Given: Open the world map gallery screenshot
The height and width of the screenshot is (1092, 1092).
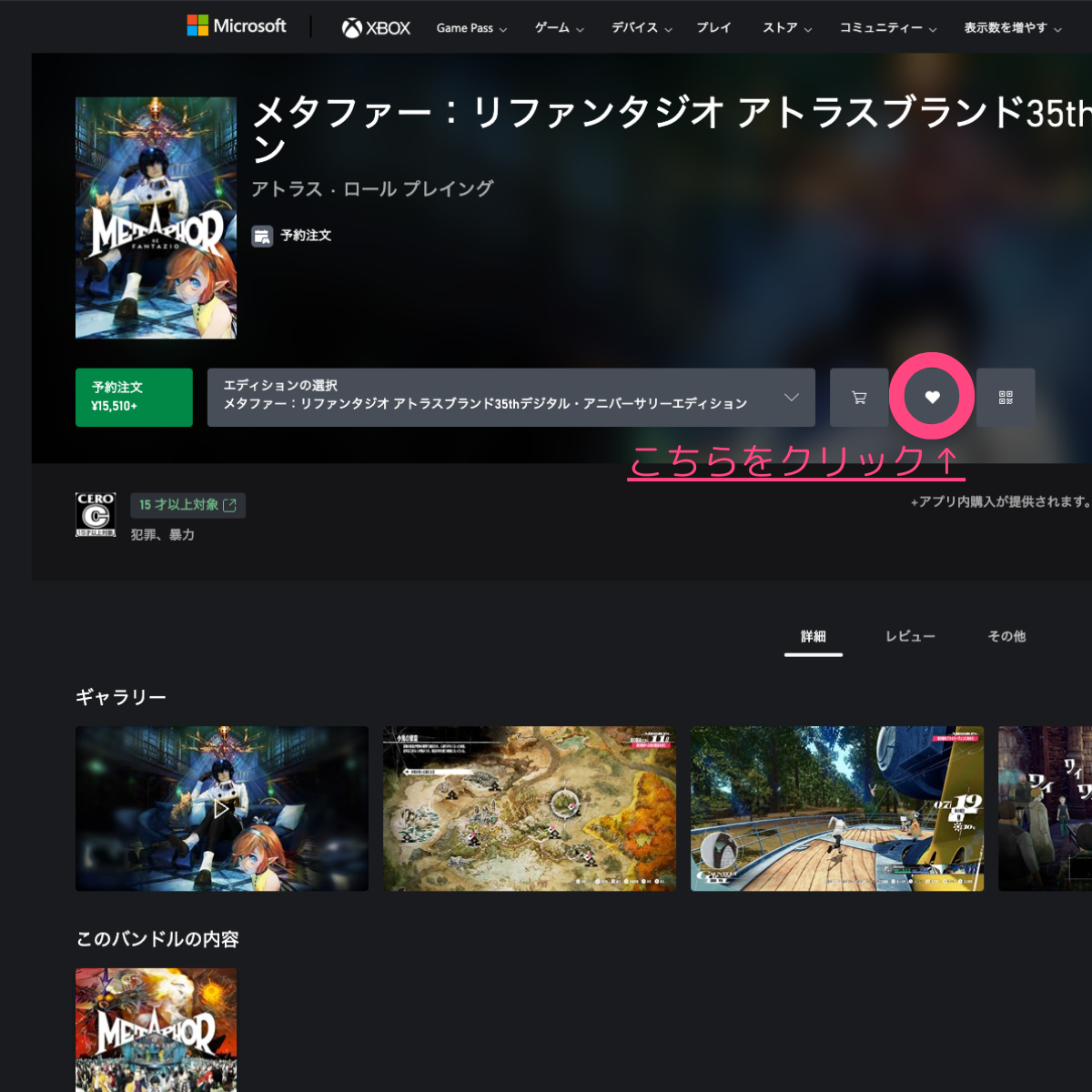Looking at the screenshot, I should pos(530,808).
